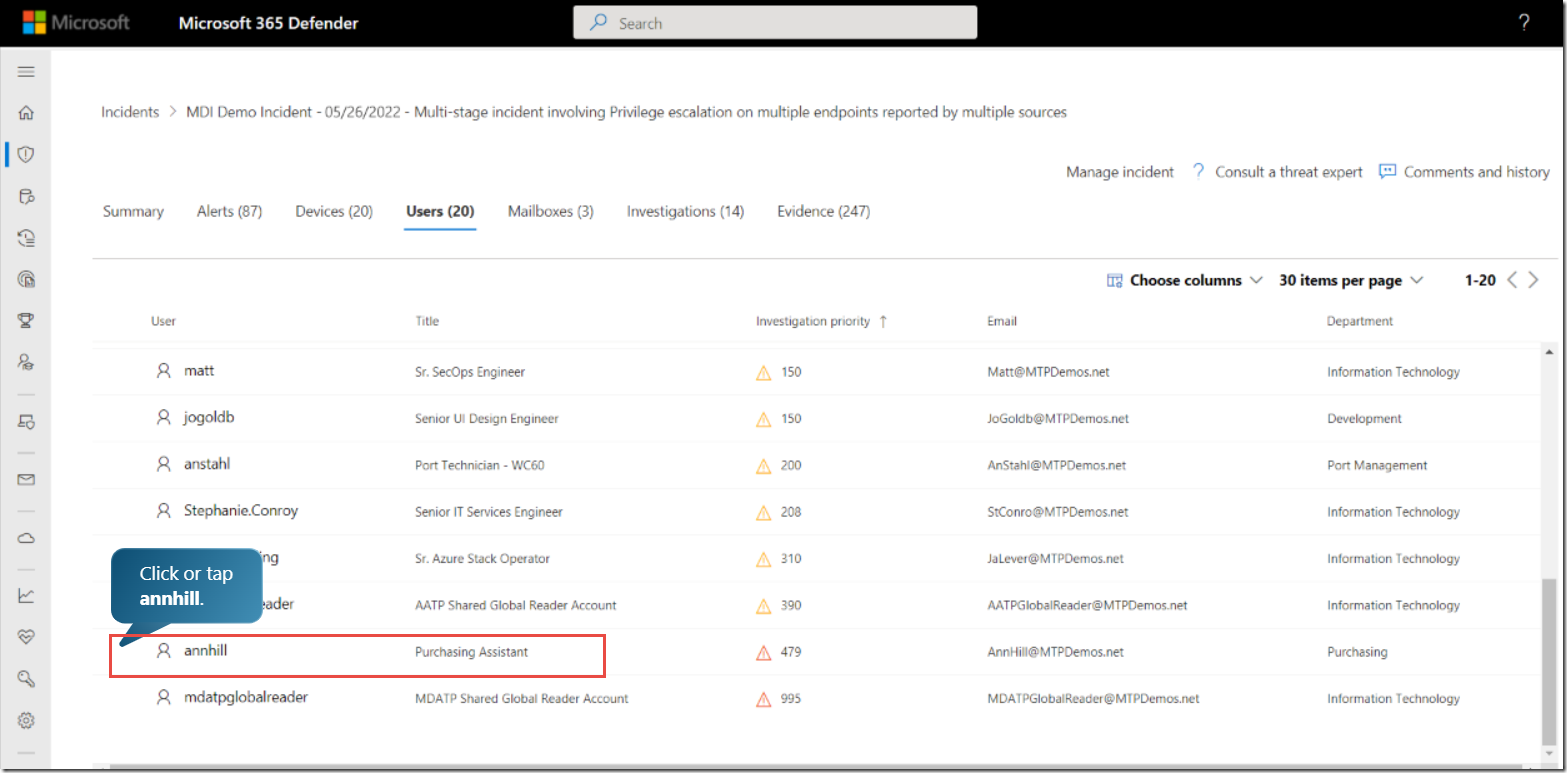Image resolution: width=1567 pixels, height=773 pixels.
Task: Click user icon next to mdatpglobalreader
Action: (163, 698)
